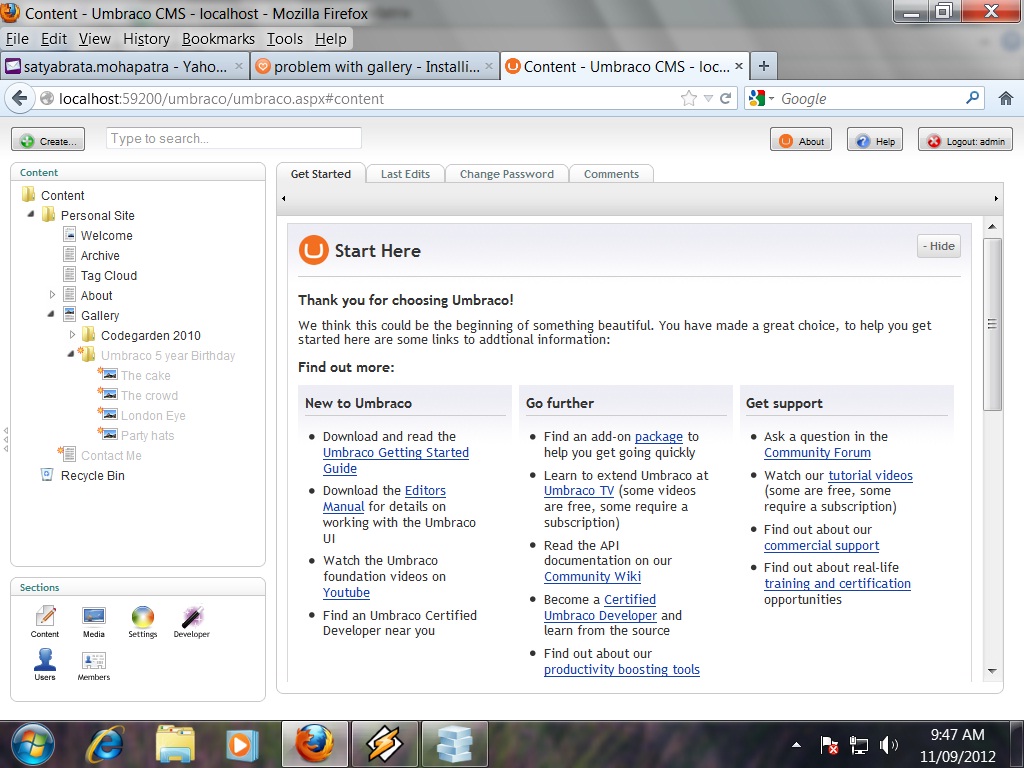Image resolution: width=1024 pixels, height=768 pixels.
Task: Go to the Firefox home page icon
Action: click(x=1006, y=99)
